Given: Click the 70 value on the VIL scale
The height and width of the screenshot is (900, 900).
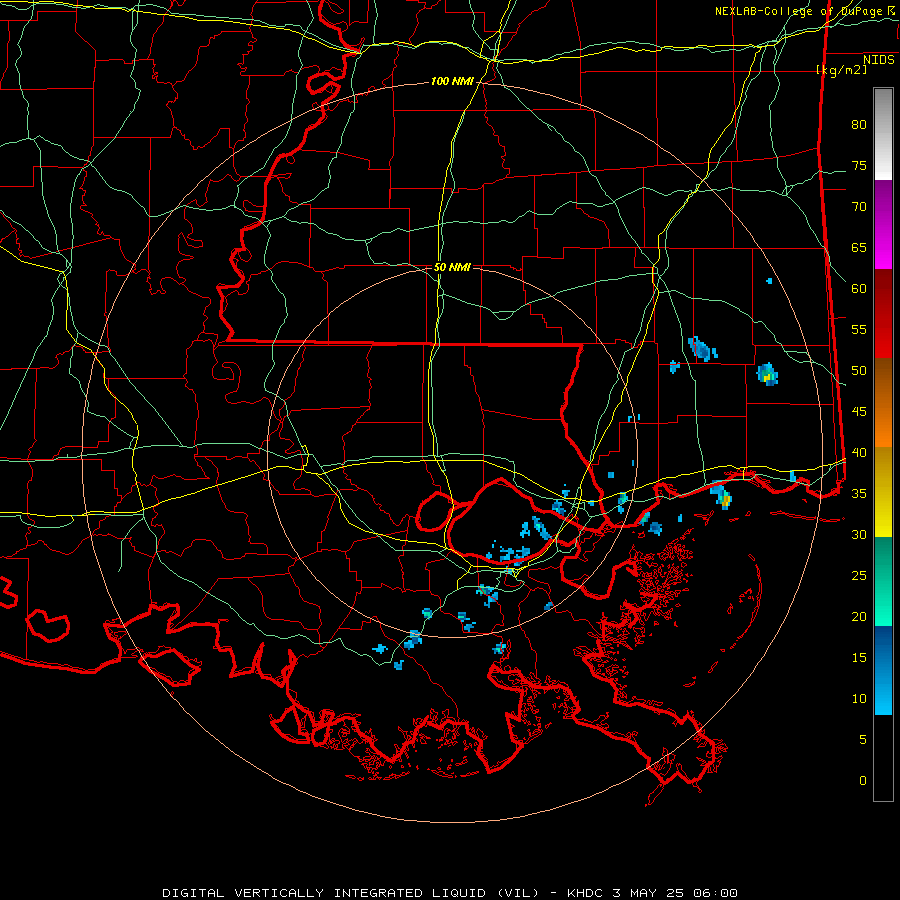Looking at the screenshot, I should 859,207.
